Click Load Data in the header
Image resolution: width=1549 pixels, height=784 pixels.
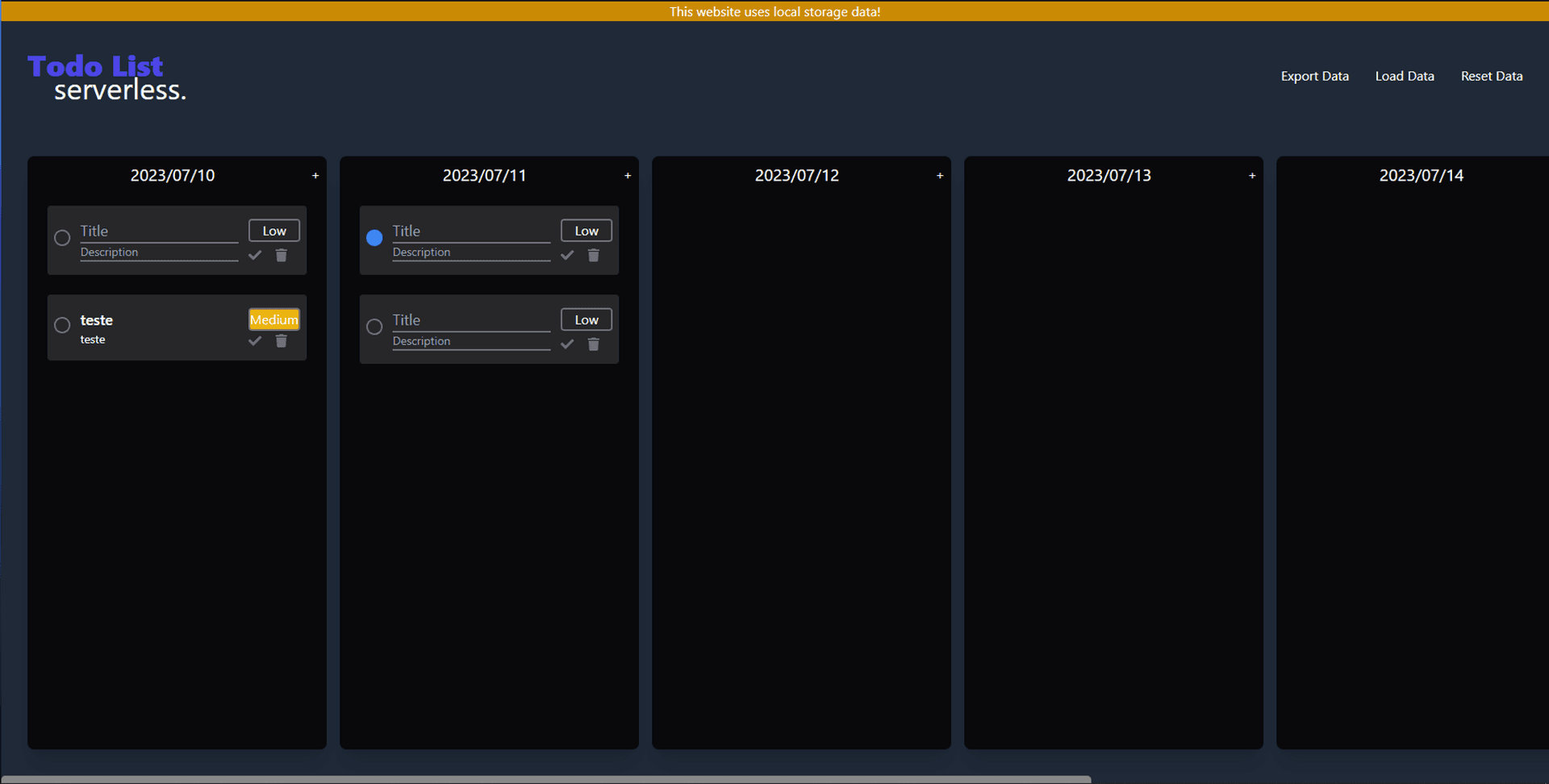pos(1404,76)
